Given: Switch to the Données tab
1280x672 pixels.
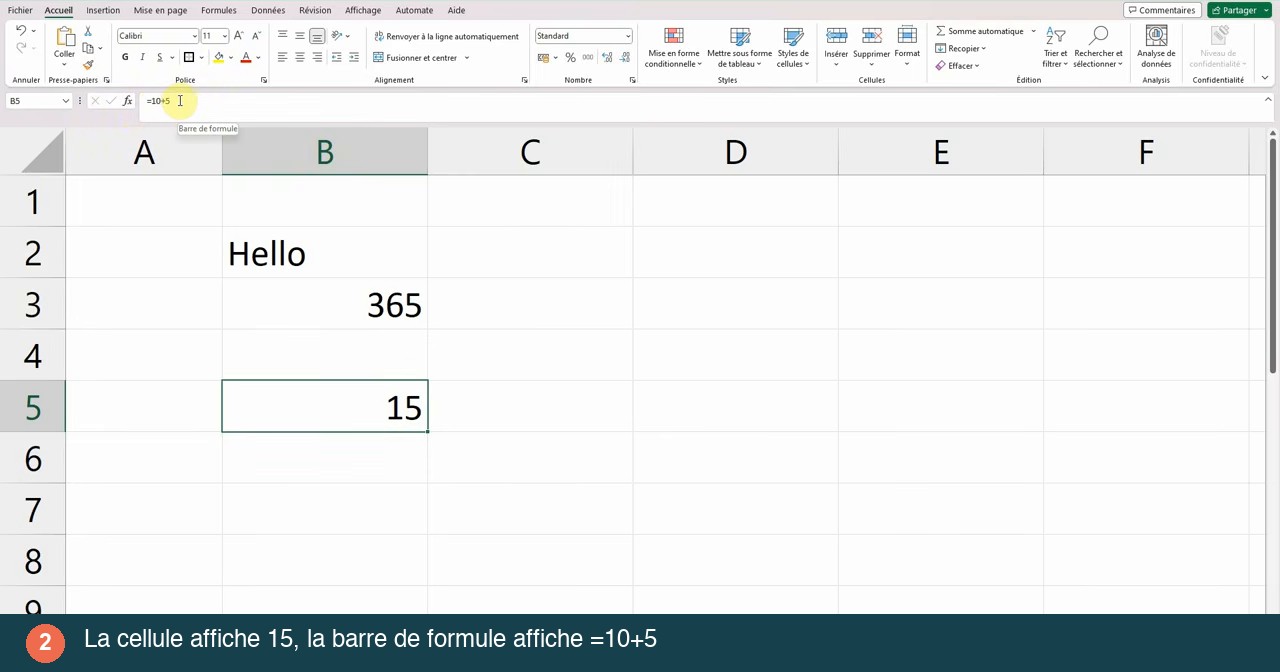Looking at the screenshot, I should pyautogui.click(x=268, y=10).
